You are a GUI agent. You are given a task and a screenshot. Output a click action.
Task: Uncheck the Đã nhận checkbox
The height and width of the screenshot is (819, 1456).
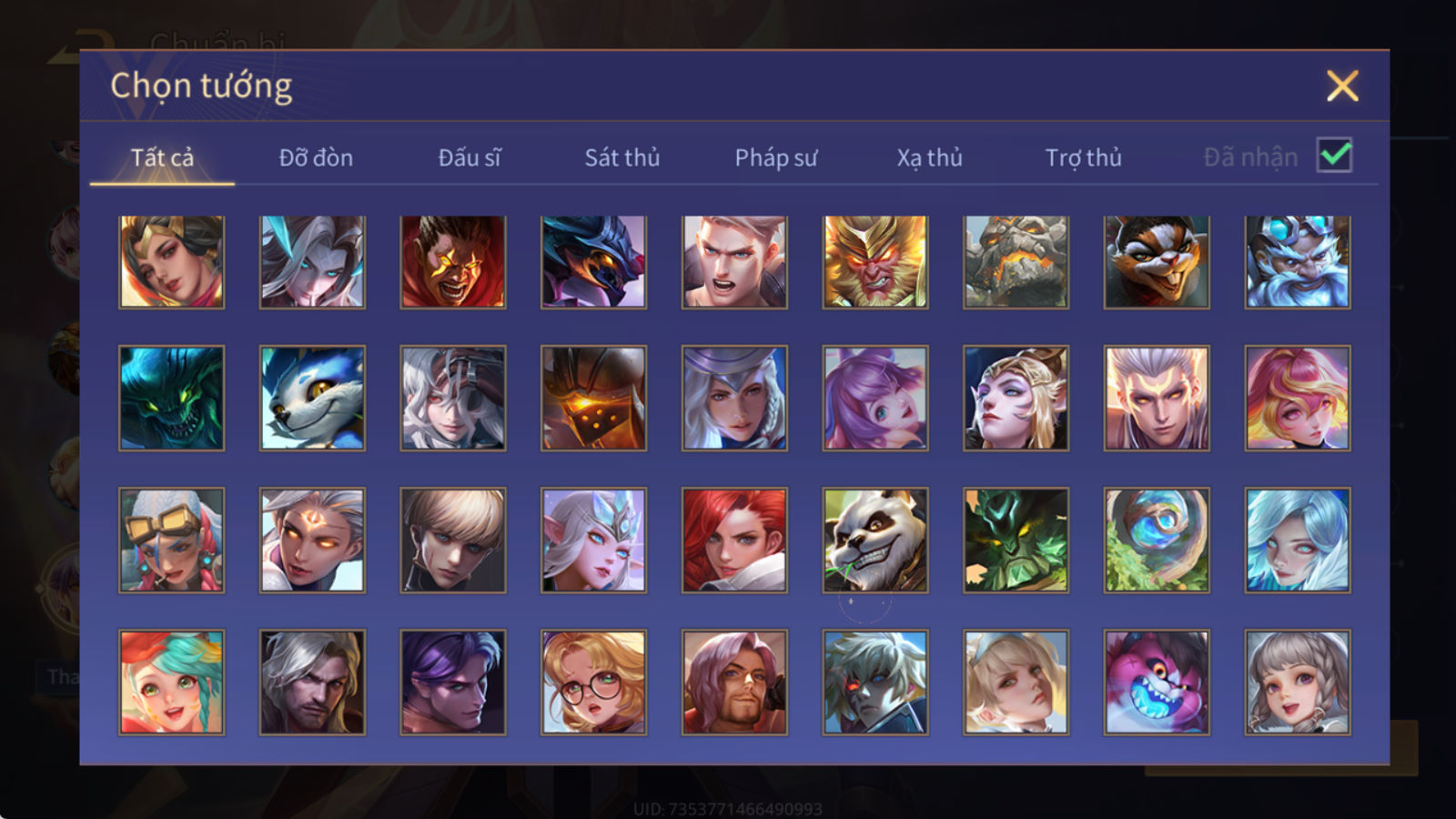(1334, 156)
